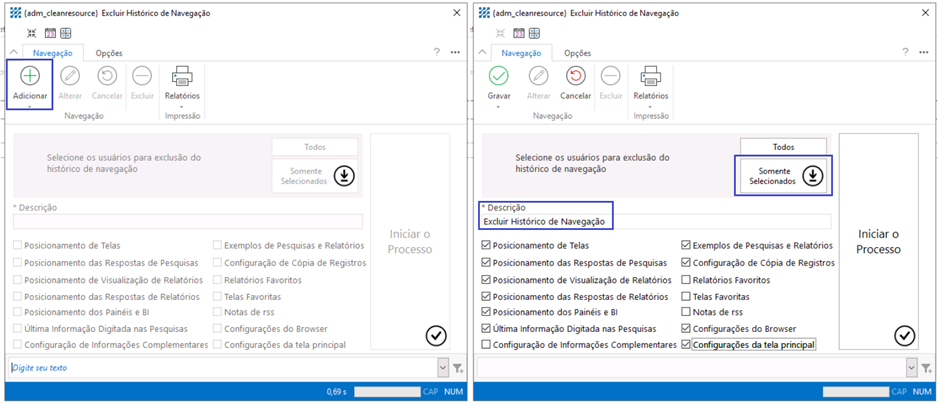Click the filter funnel icon in the right window
The width and height of the screenshot is (939, 403).
pyautogui.click(x=927, y=368)
